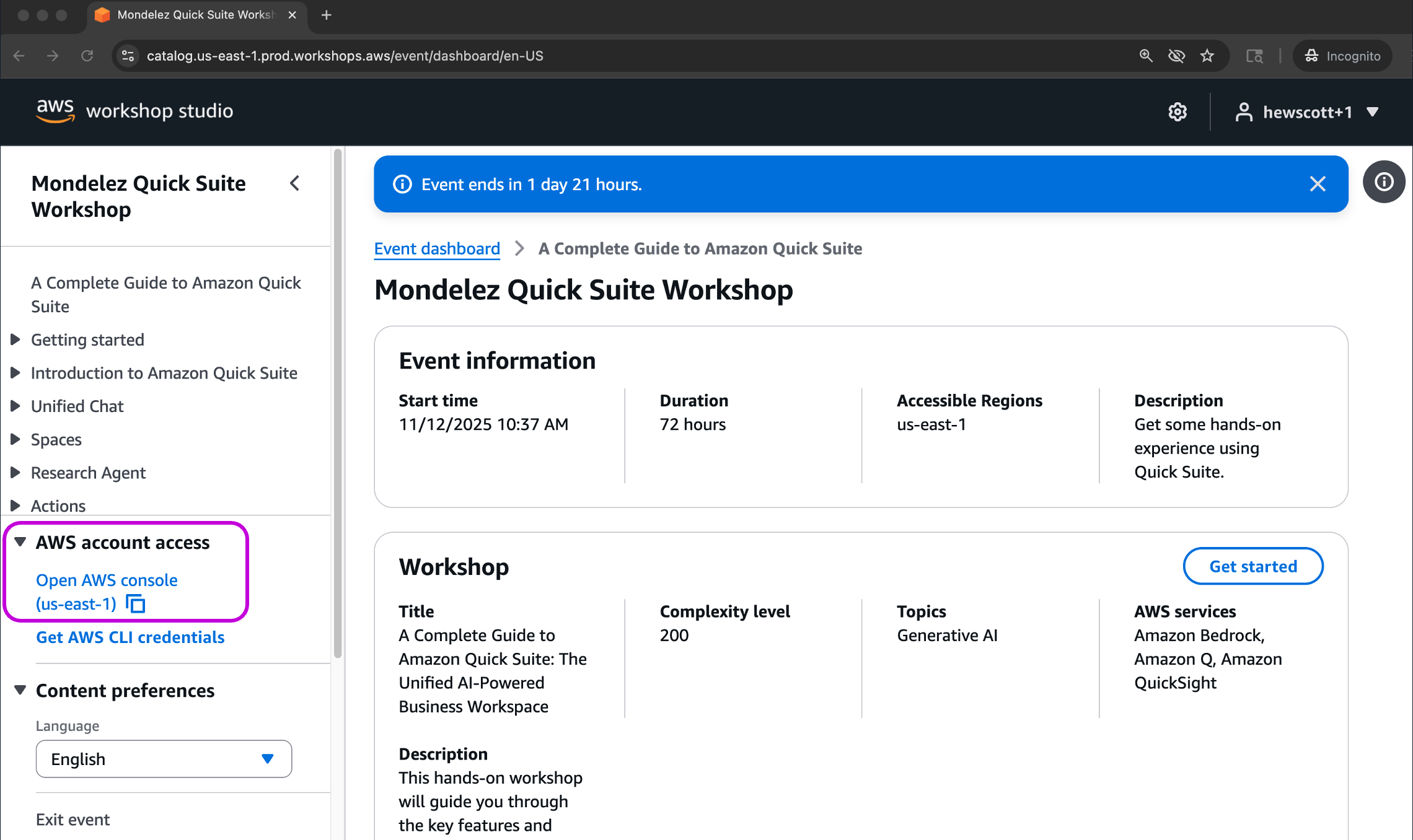
Task: Click Get AWS CLI credentials link
Action: click(130, 637)
